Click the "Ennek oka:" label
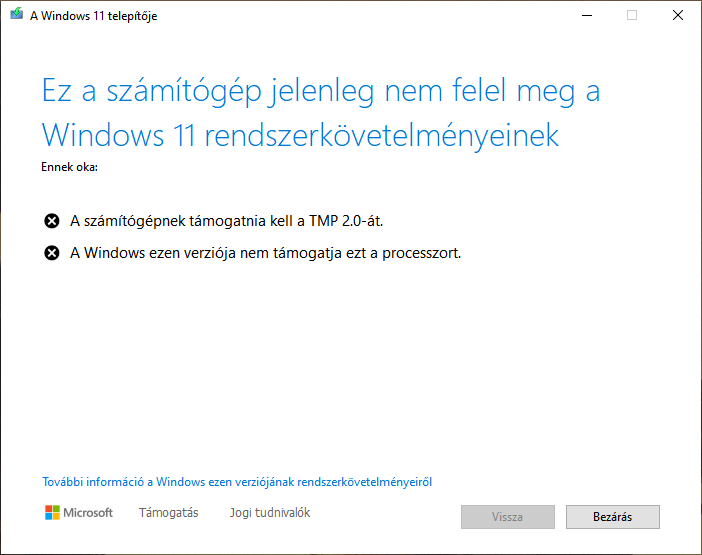This screenshot has width=702, height=555. point(69,166)
